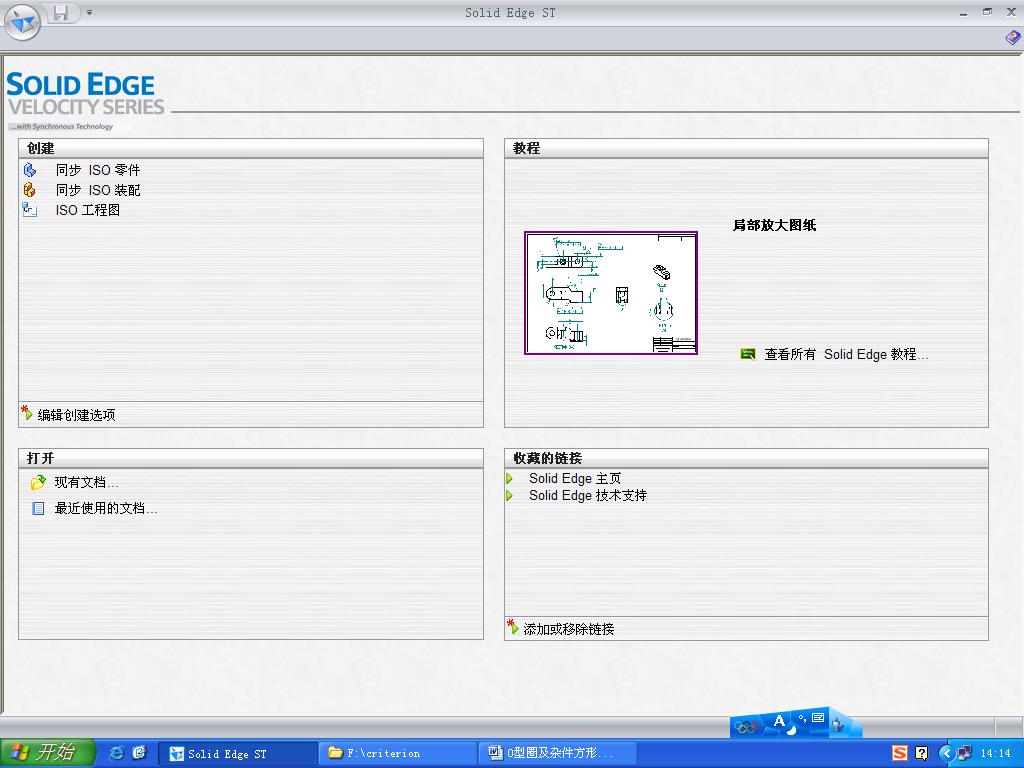Click the 收藏的链接 panel header
The height and width of the screenshot is (768, 1024).
click(x=746, y=458)
